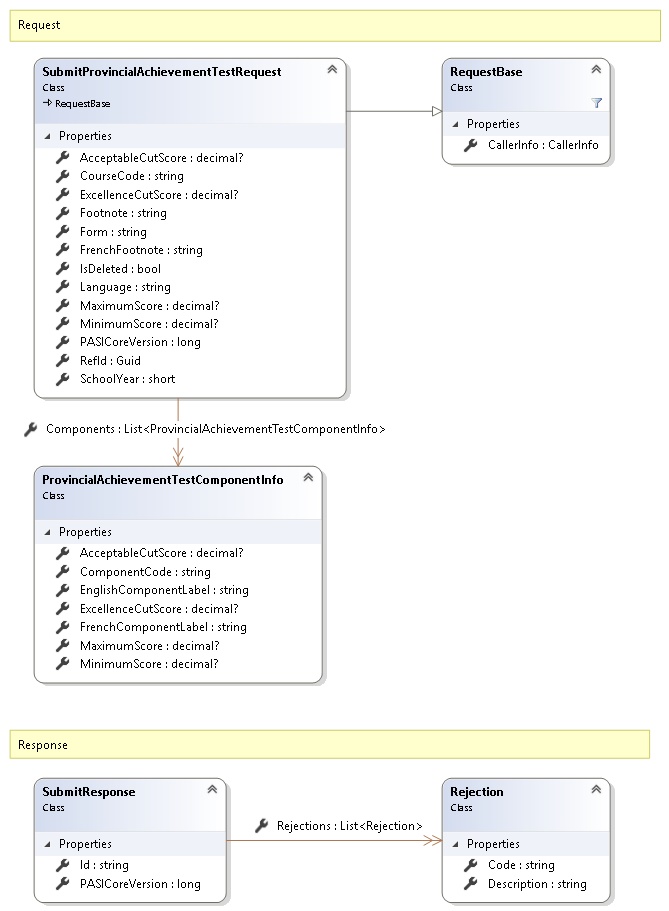The height and width of the screenshot is (911, 669).
Task: Collapse the RequestBase class chevron
Action: coord(596,70)
